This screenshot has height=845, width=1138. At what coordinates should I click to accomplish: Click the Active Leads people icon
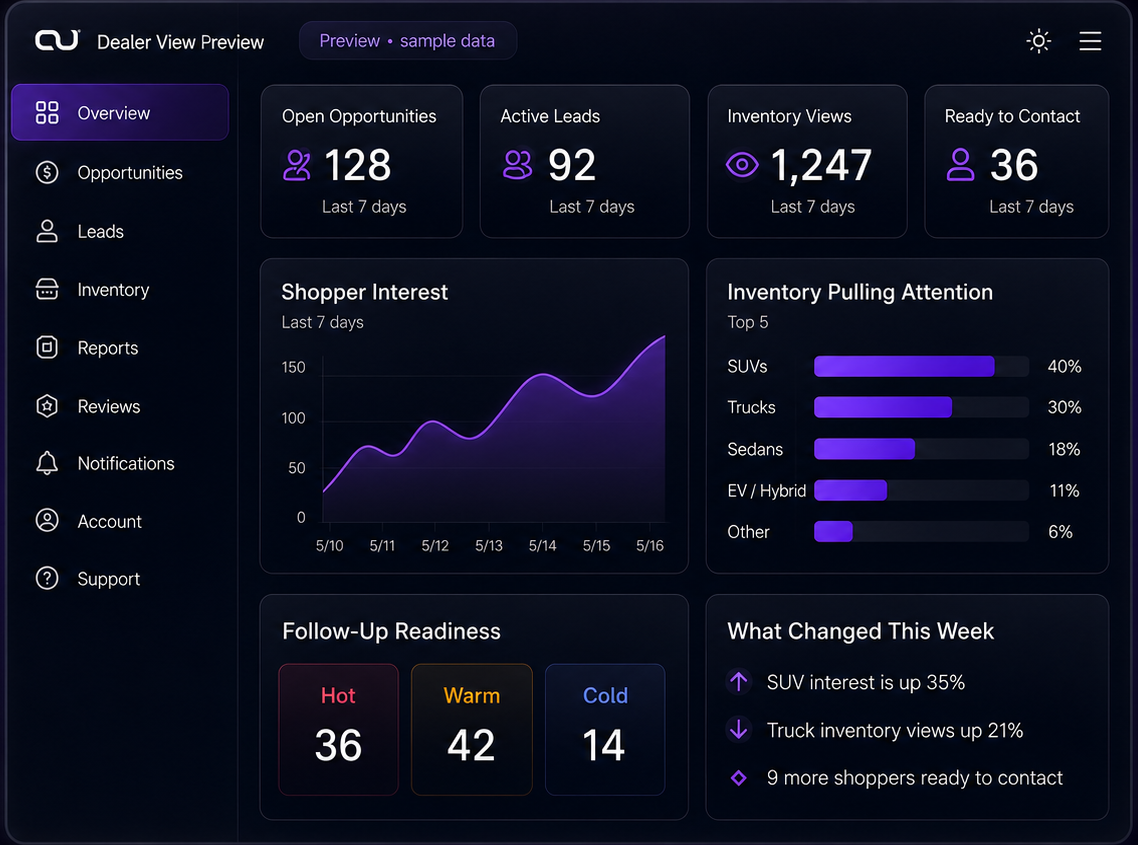coord(517,165)
